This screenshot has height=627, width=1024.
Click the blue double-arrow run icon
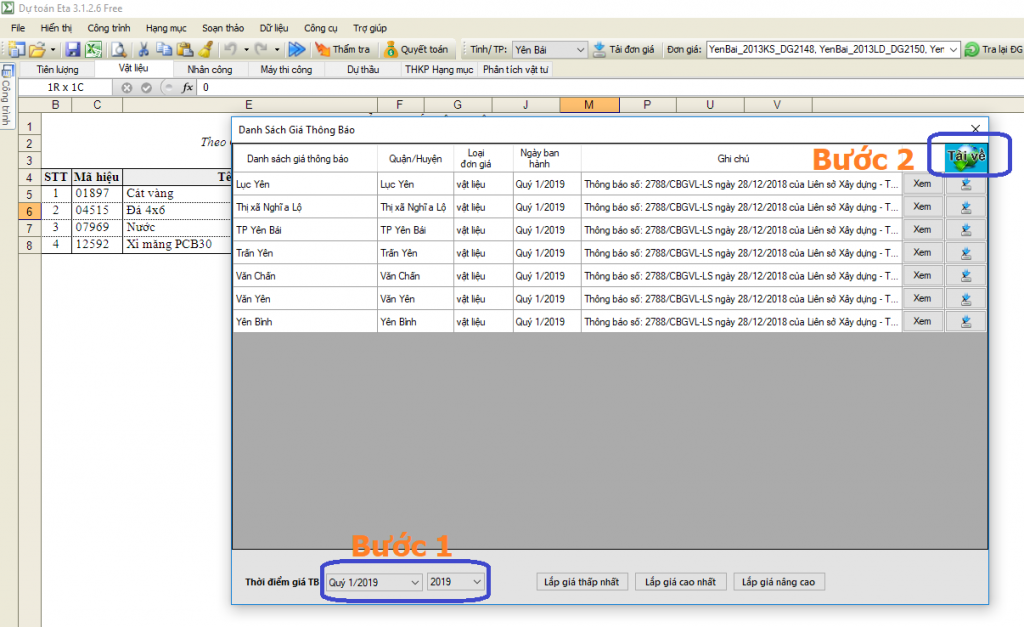pyautogui.click(x=296, y=49)
